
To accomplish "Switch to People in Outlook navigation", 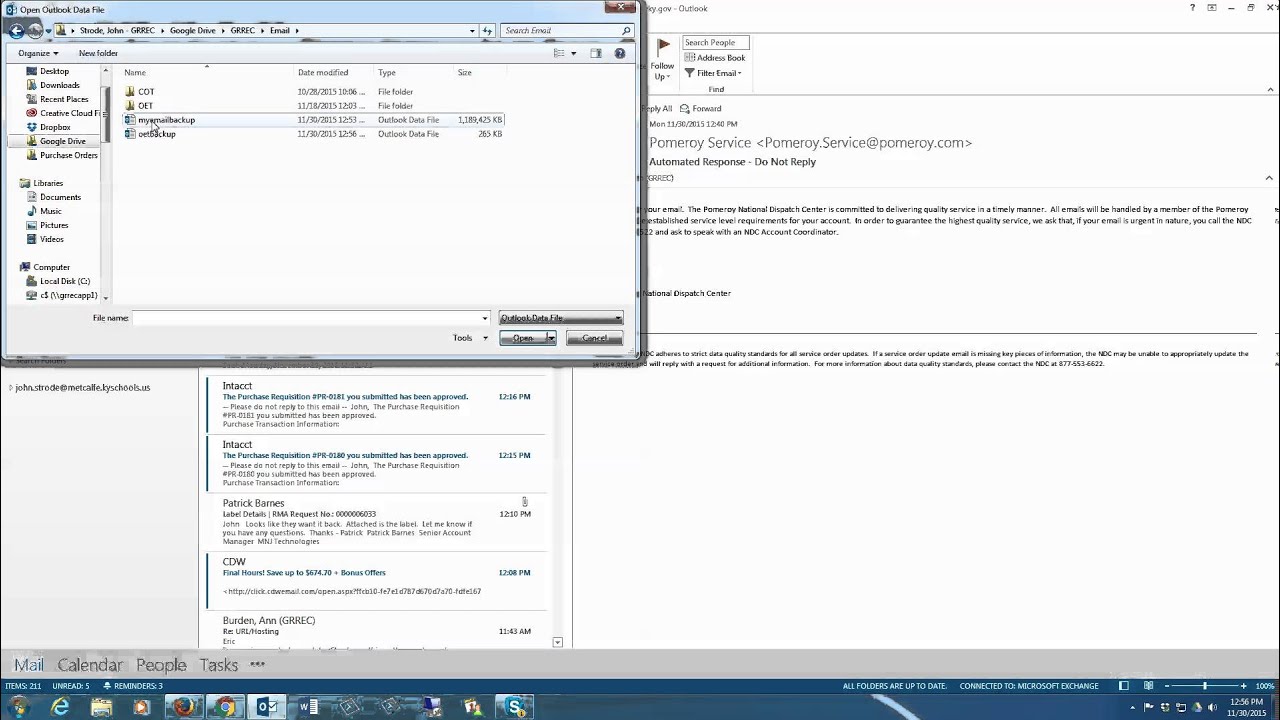I will tap(161, 665).
